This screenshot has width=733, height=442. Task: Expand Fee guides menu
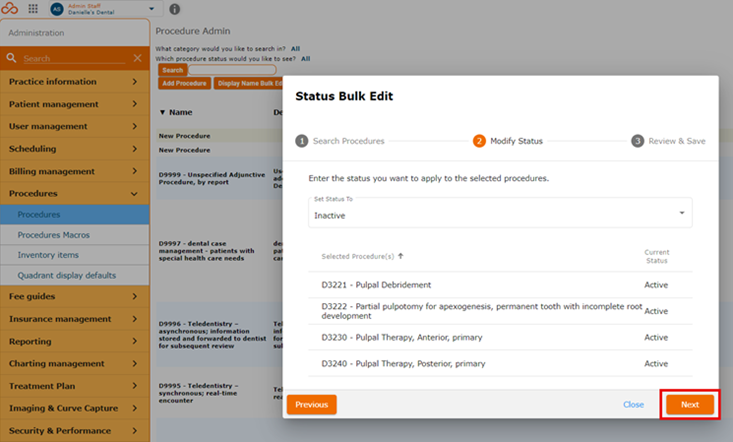75,297
